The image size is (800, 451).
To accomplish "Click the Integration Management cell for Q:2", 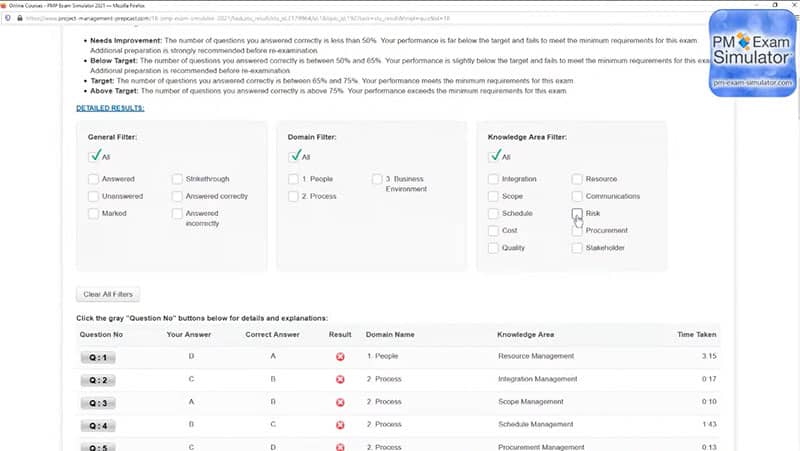I will [x=538, y=379].
